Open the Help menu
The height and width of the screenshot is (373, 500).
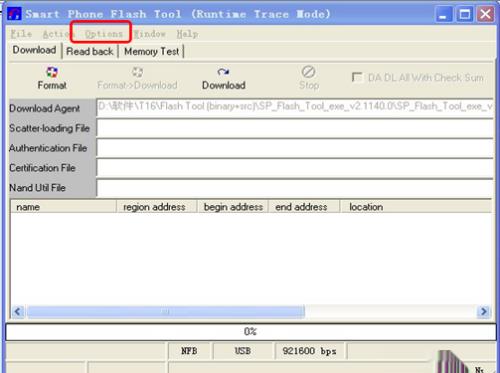(187, 34)
